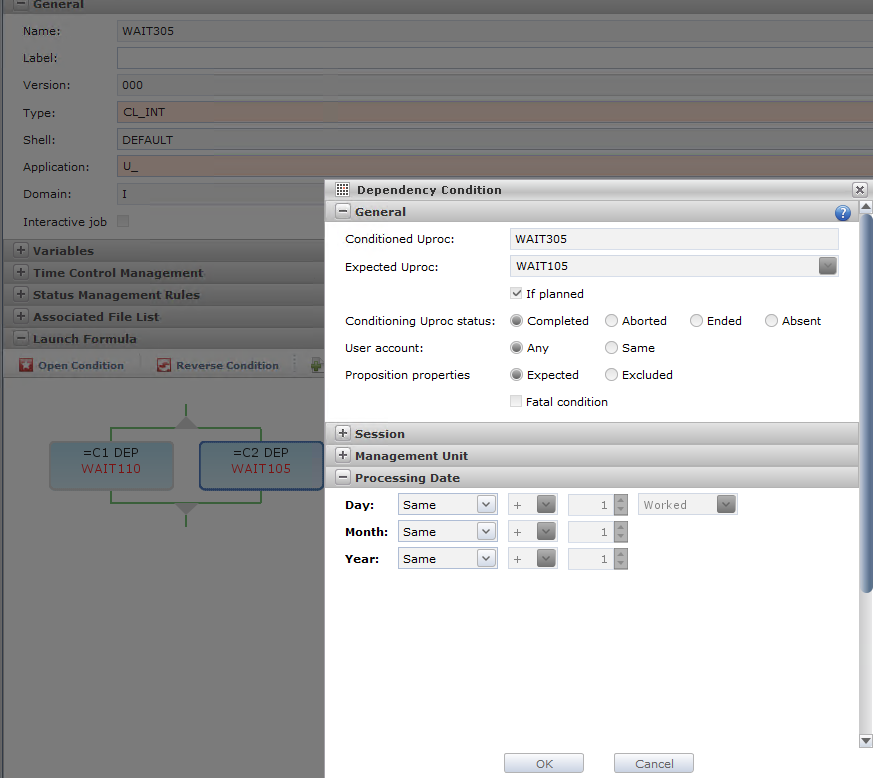Close the Dependency Condition dialog
The height and width of the screenshot is (778, 873).
point(859,189)
